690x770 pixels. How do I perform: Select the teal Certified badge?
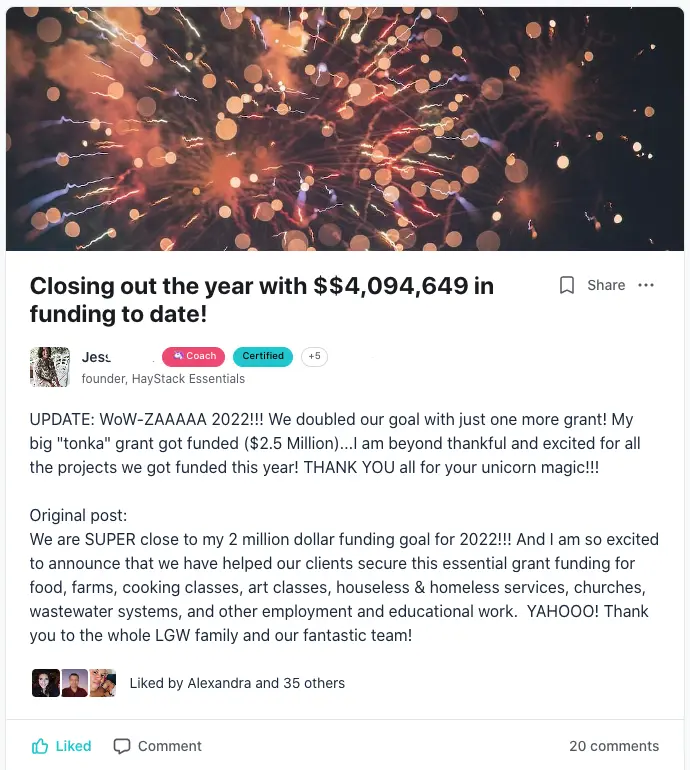(x=263, y=356)
